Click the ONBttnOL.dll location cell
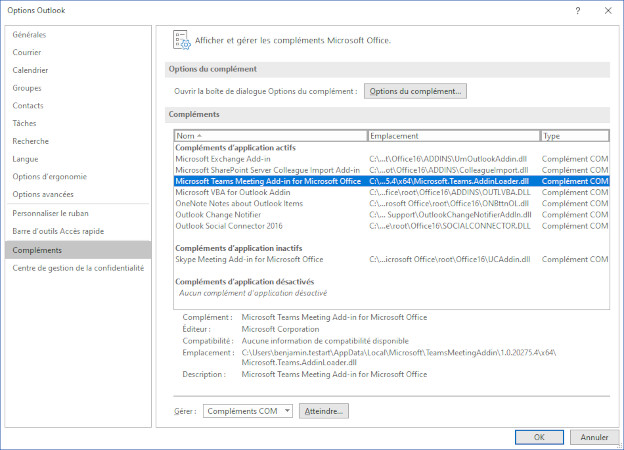624x450 pixels. 449,203
